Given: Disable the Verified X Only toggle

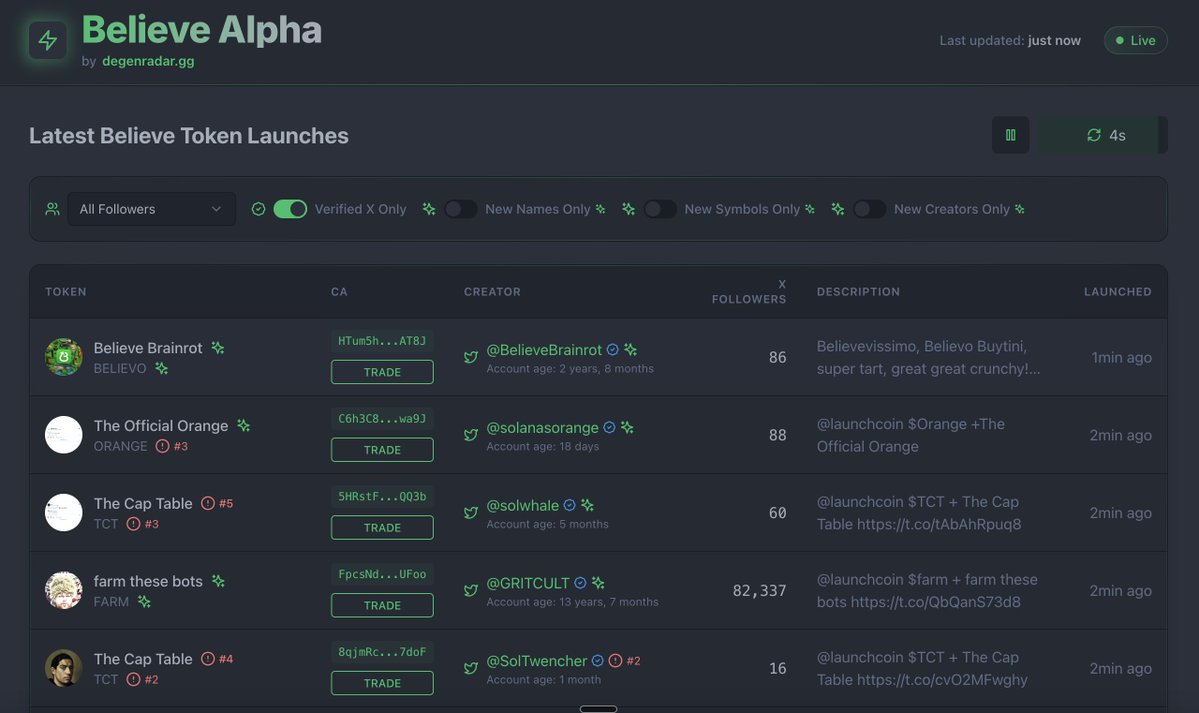Looking at the screenshot, I should (290, 209).
